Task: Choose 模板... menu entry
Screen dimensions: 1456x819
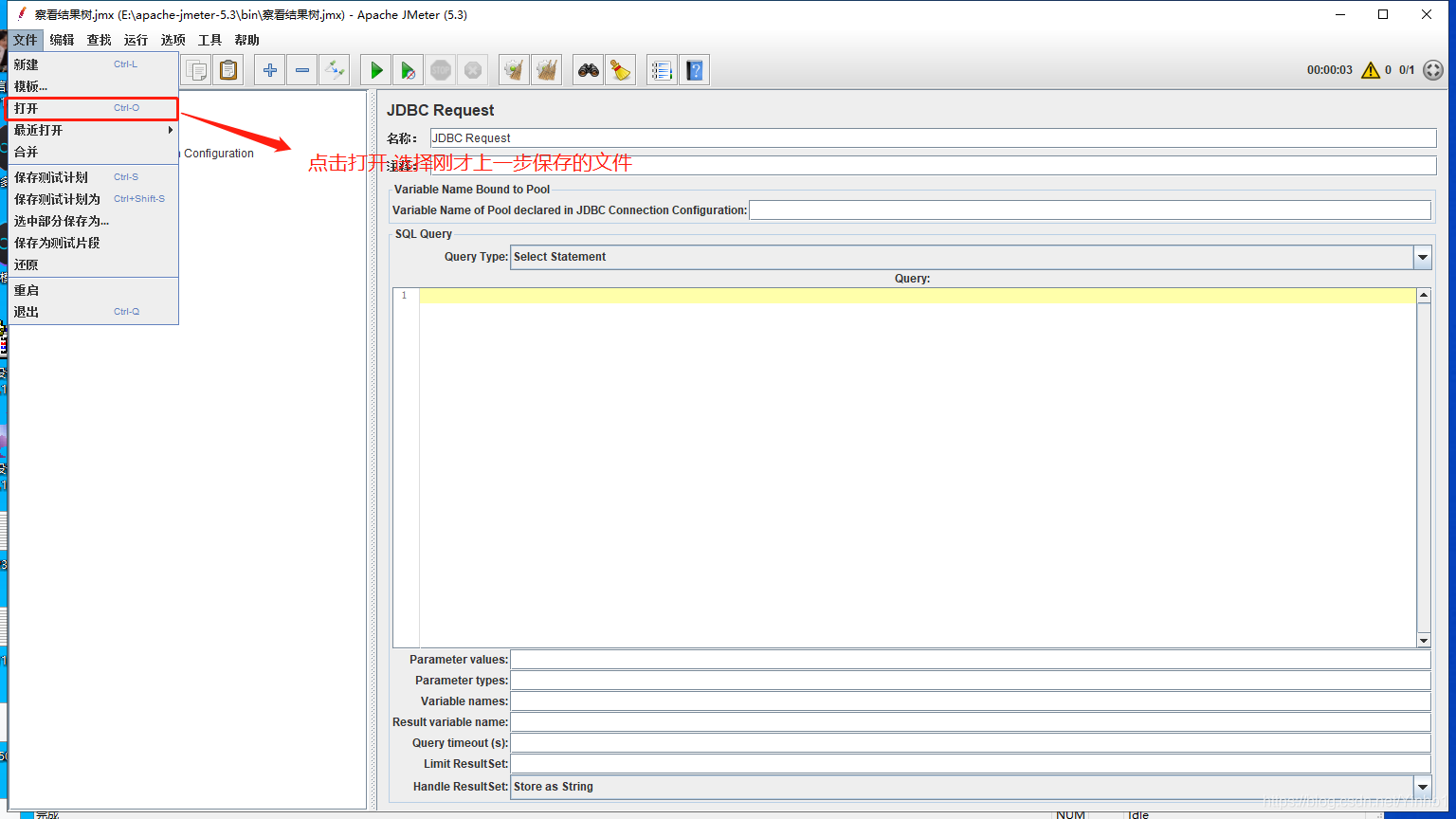Action: 93,86
